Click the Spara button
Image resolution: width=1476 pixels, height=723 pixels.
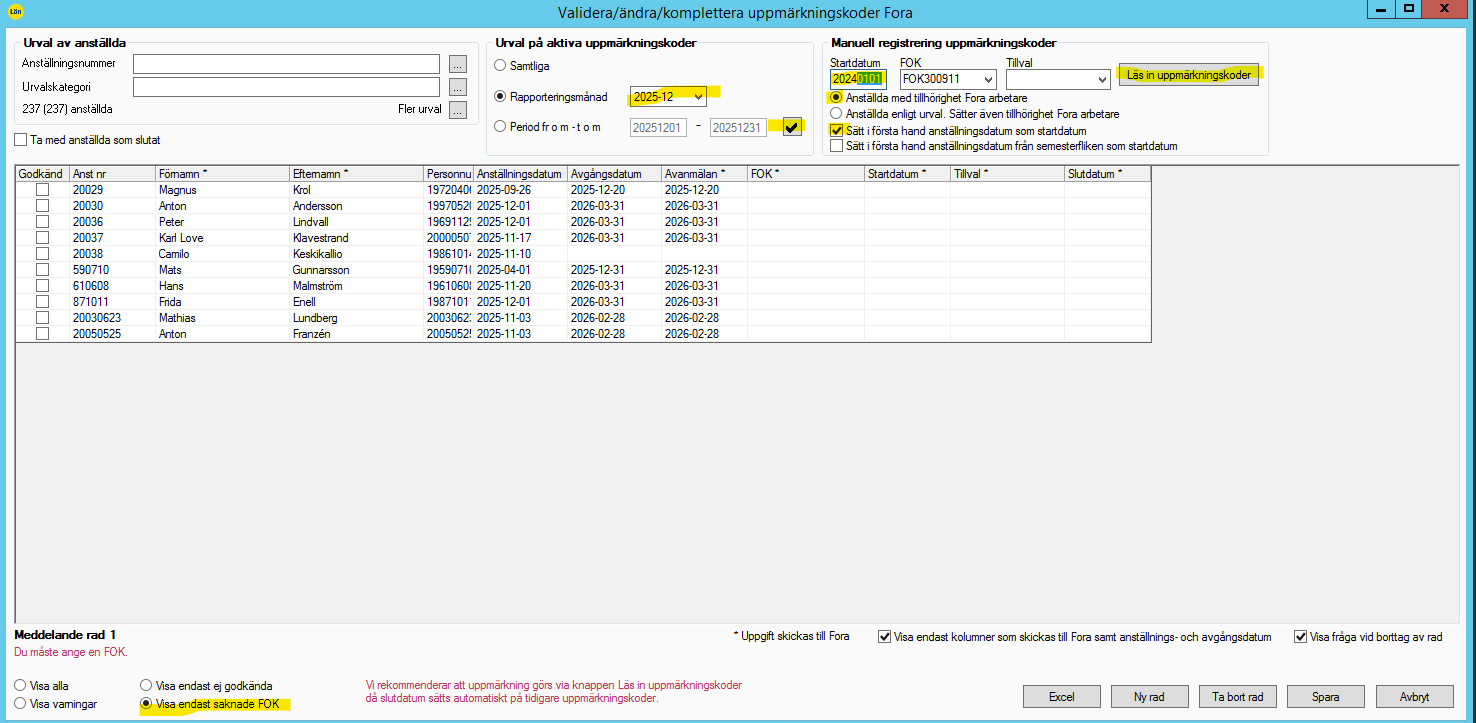tap(1326, 697)
